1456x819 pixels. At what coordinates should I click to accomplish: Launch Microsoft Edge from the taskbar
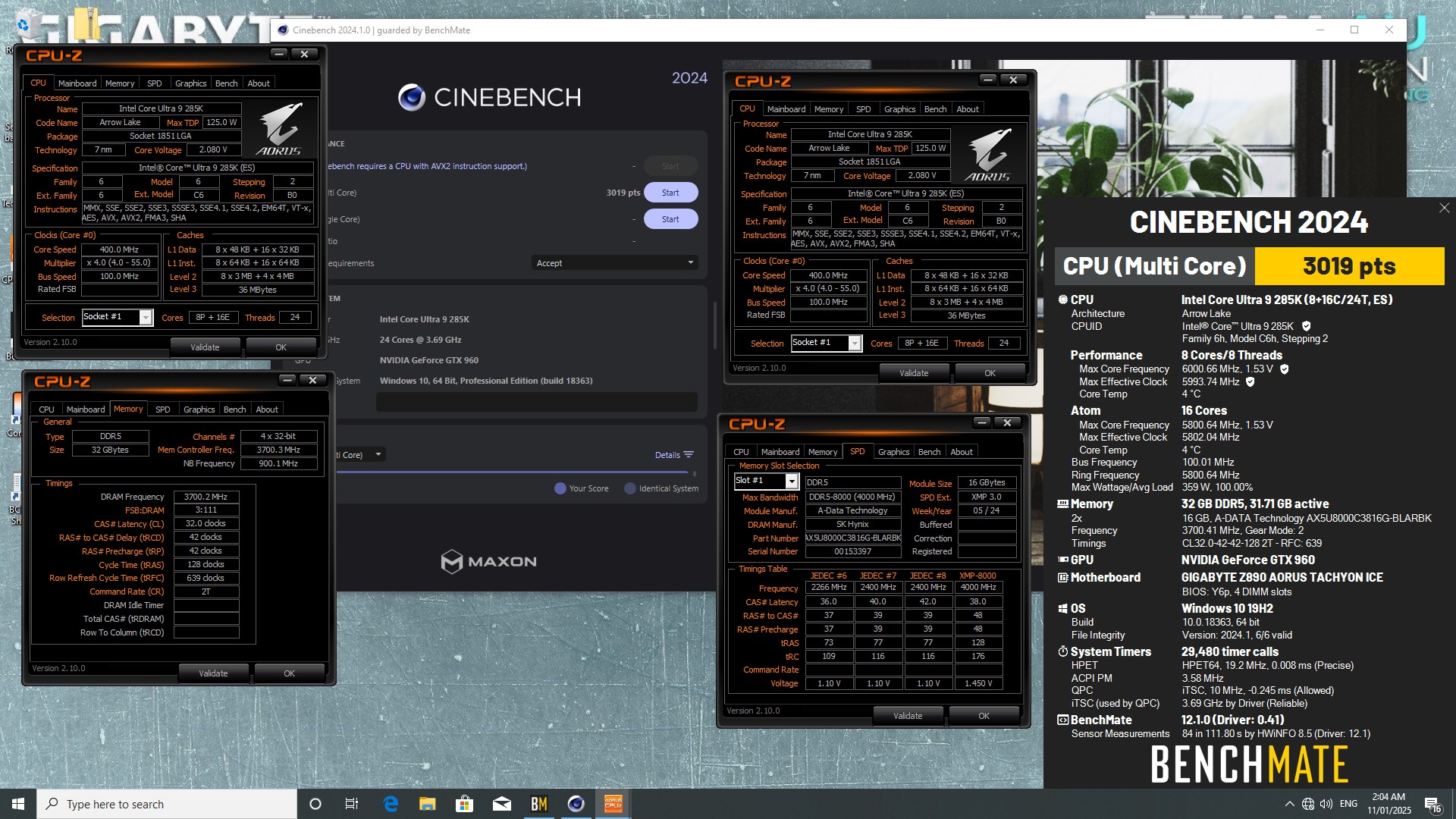pos(391,804)
